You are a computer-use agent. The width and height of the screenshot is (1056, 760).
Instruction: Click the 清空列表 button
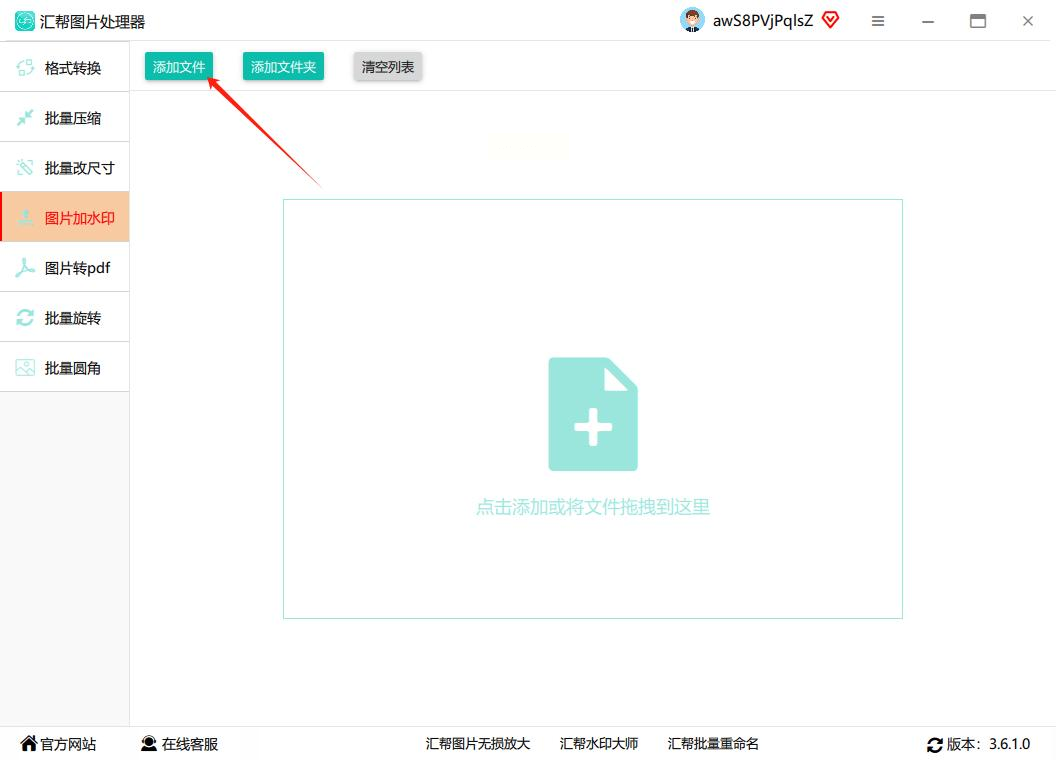coord(388,67)
